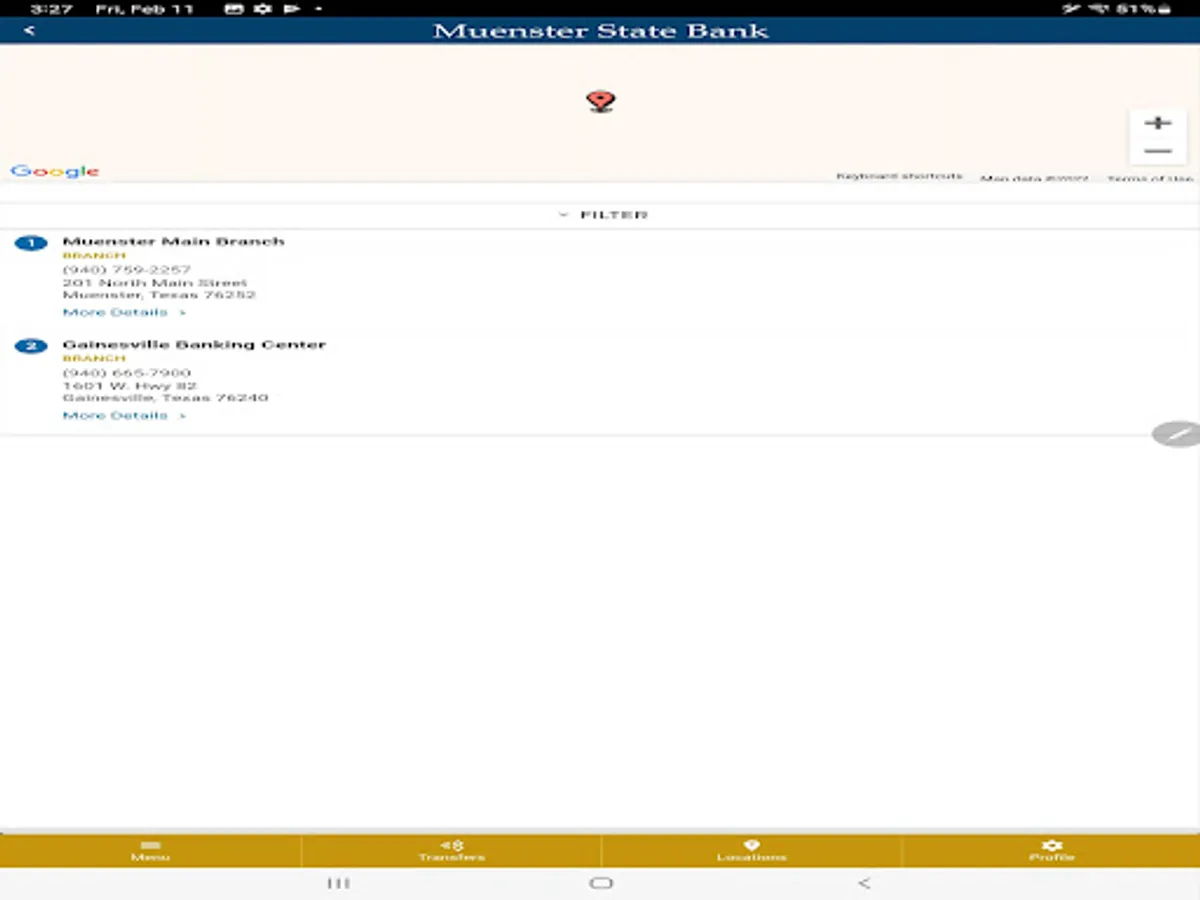The width and height of the screenshot is (1200, 900).
Task: Open Keyboard shortcuts link on map
Action: (899, 177)
